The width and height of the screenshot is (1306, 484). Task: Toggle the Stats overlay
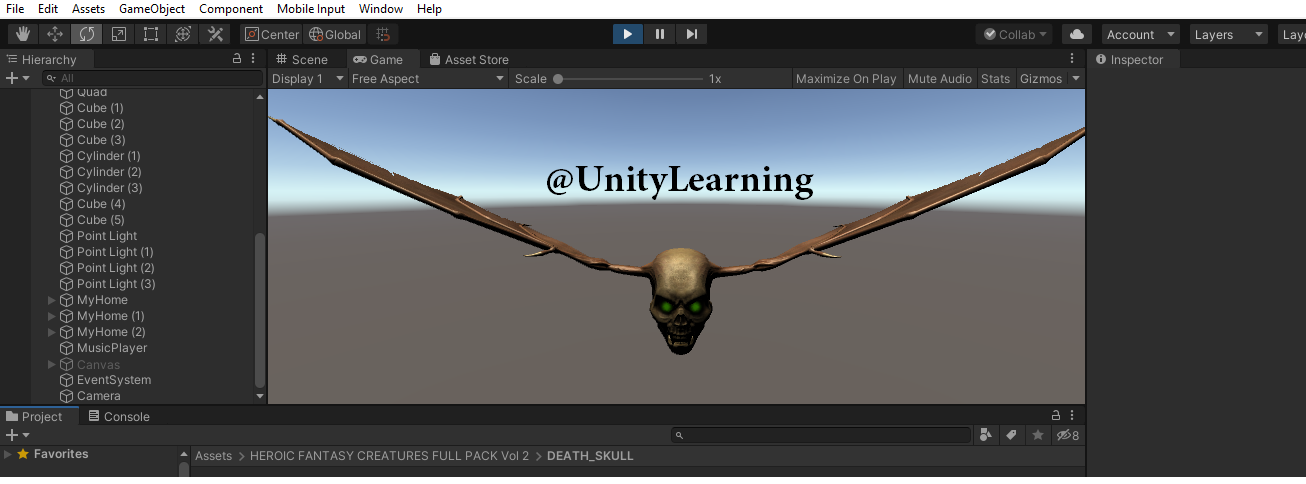[995, 78]
